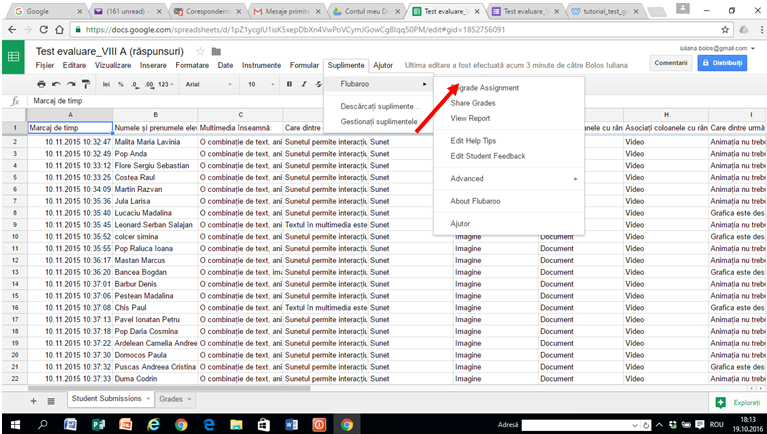
Task: Apply bold with the B icon
Action: 289,84
